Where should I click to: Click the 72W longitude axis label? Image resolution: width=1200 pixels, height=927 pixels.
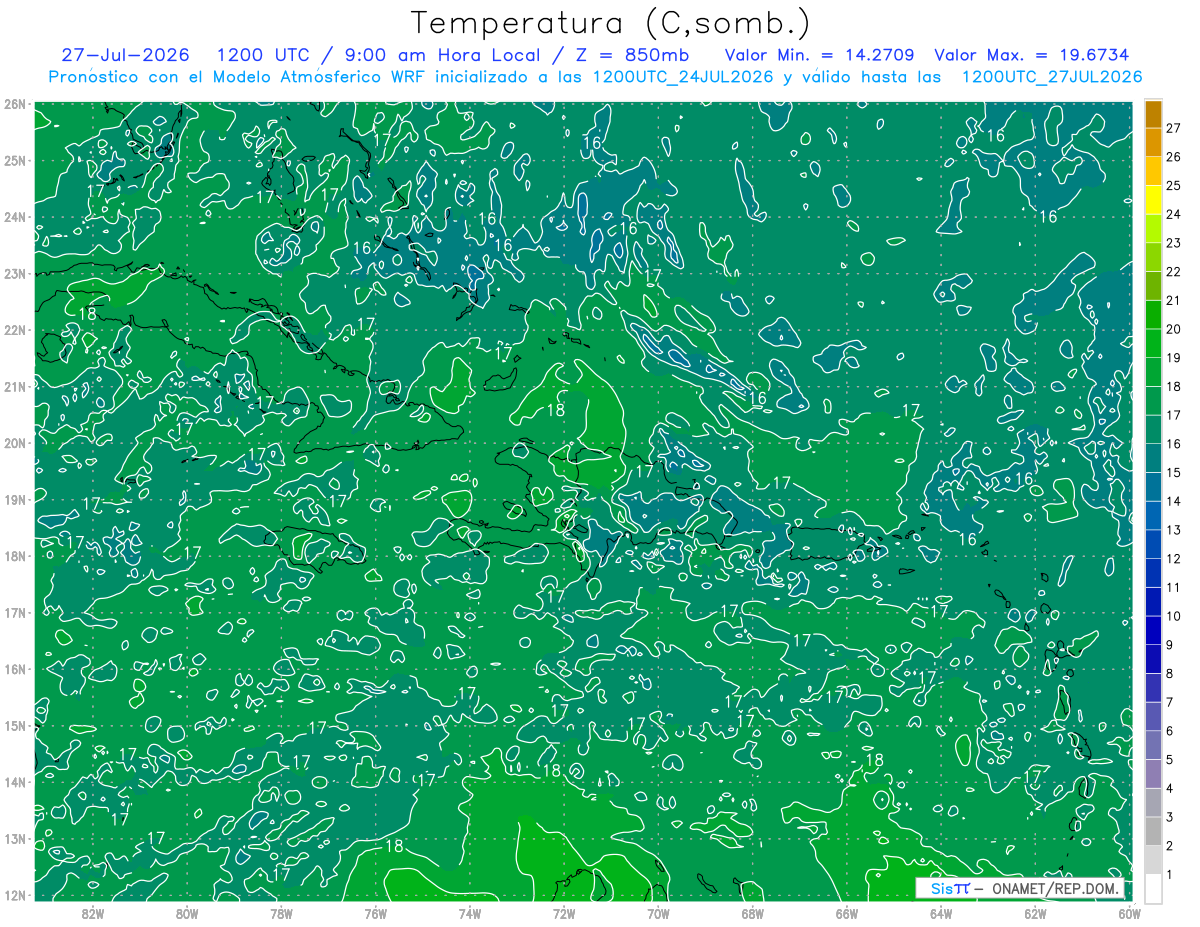pos(564,913)
